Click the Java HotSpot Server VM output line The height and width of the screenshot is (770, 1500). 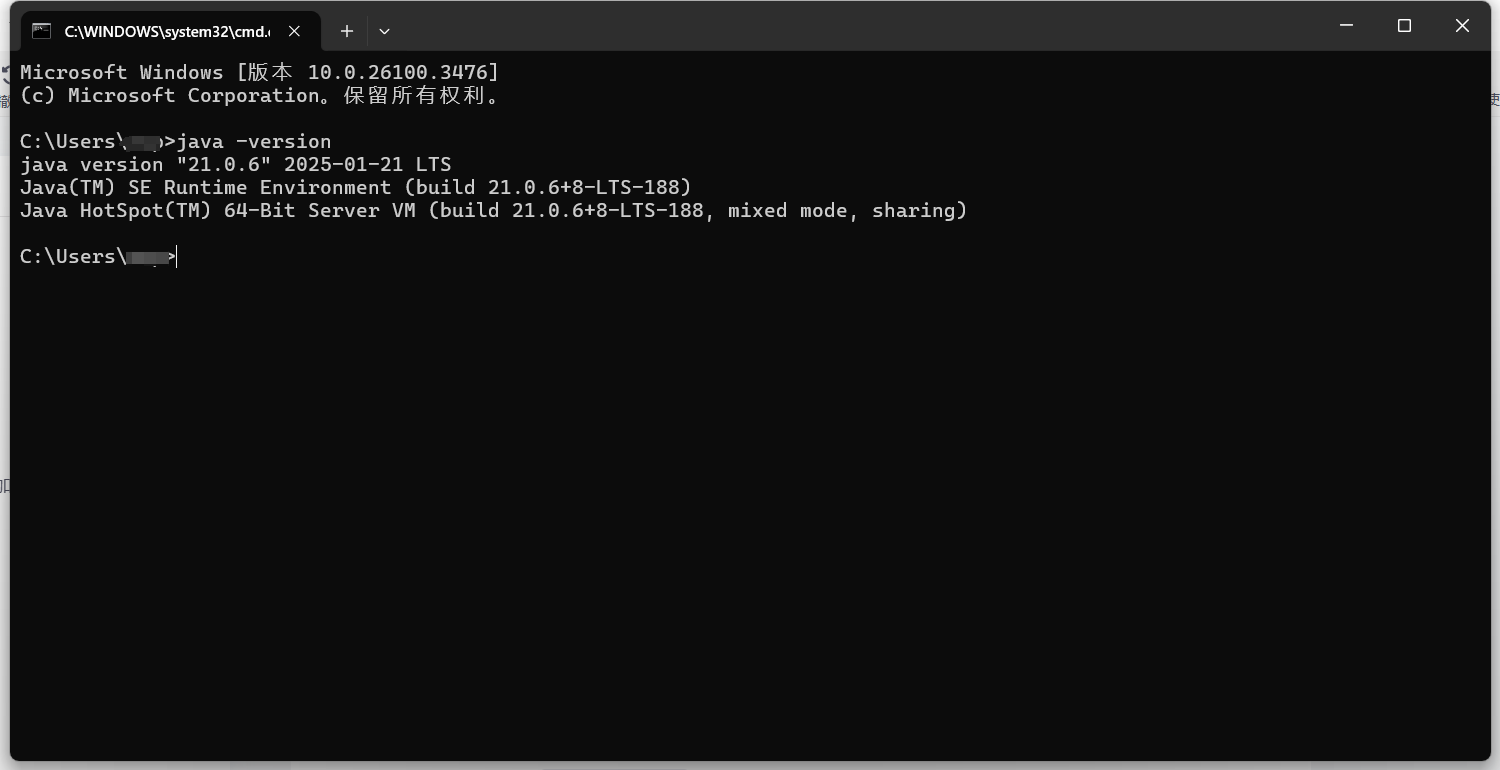[492, 210]
